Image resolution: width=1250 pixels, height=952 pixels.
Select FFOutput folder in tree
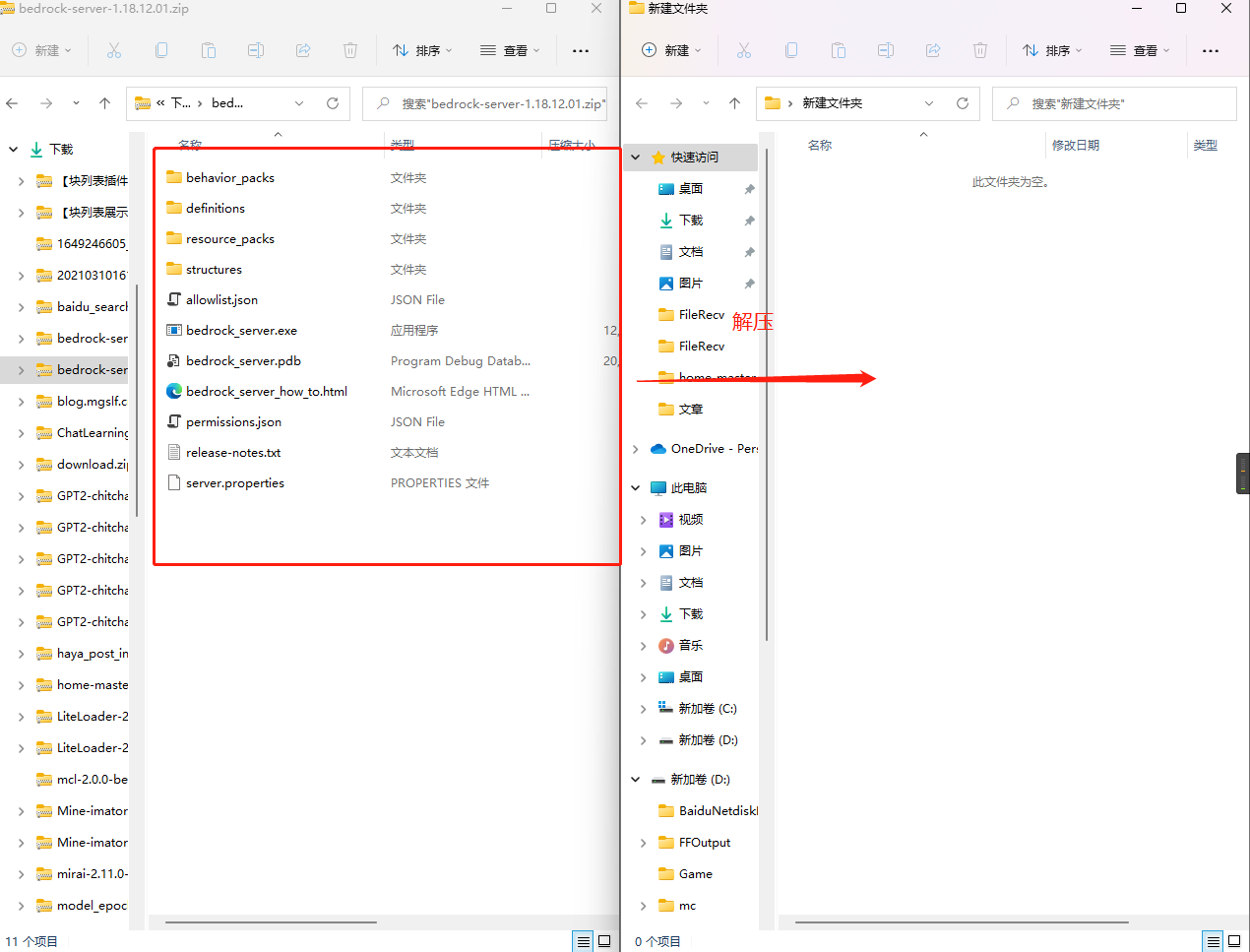pos(705,843)
